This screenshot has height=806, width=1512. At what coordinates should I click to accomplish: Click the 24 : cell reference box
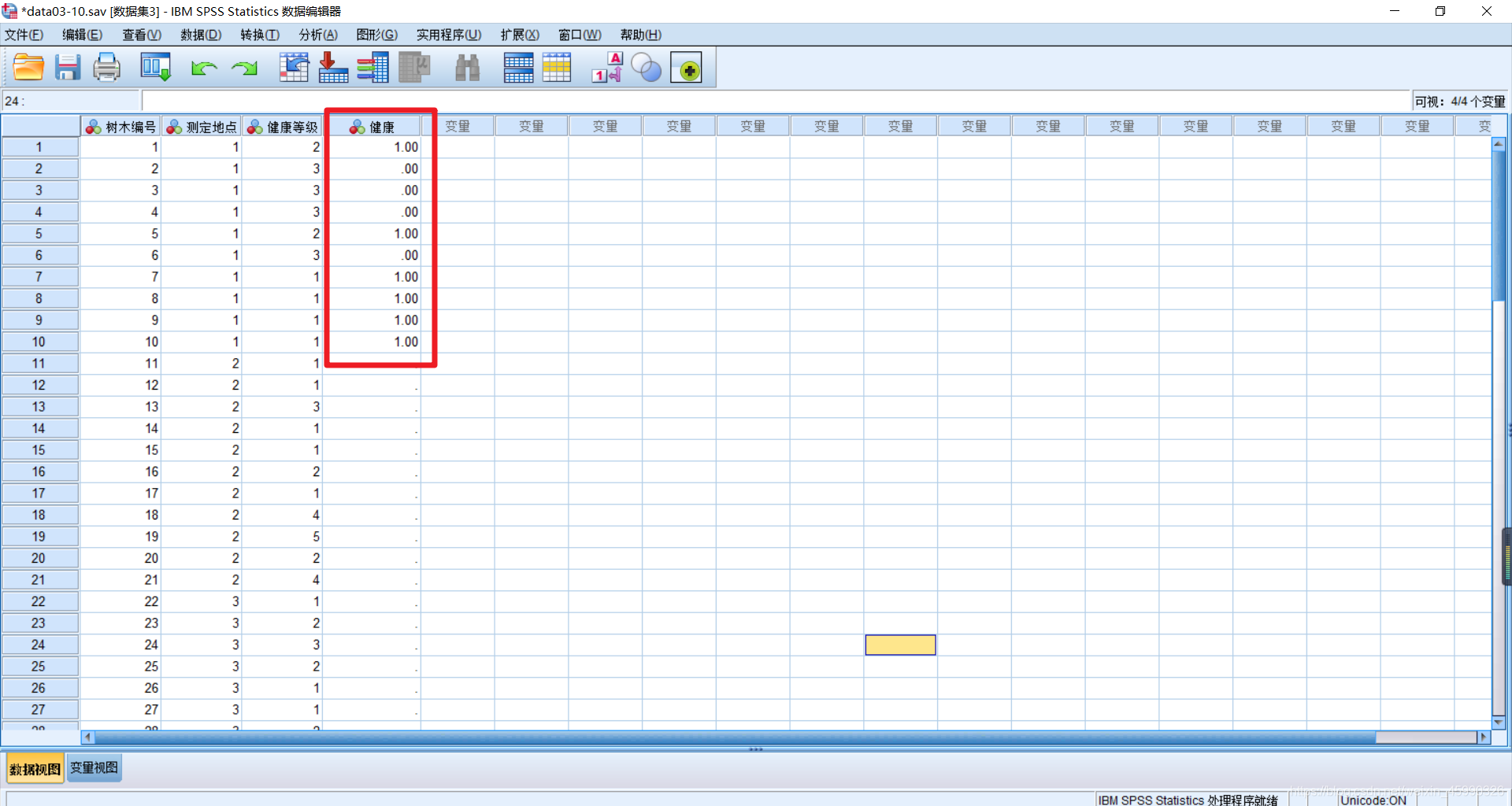click(71, 101)
